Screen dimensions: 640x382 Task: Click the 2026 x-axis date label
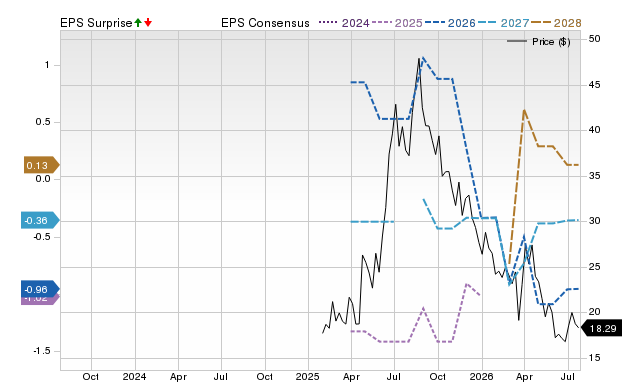[x=481, y=376]
